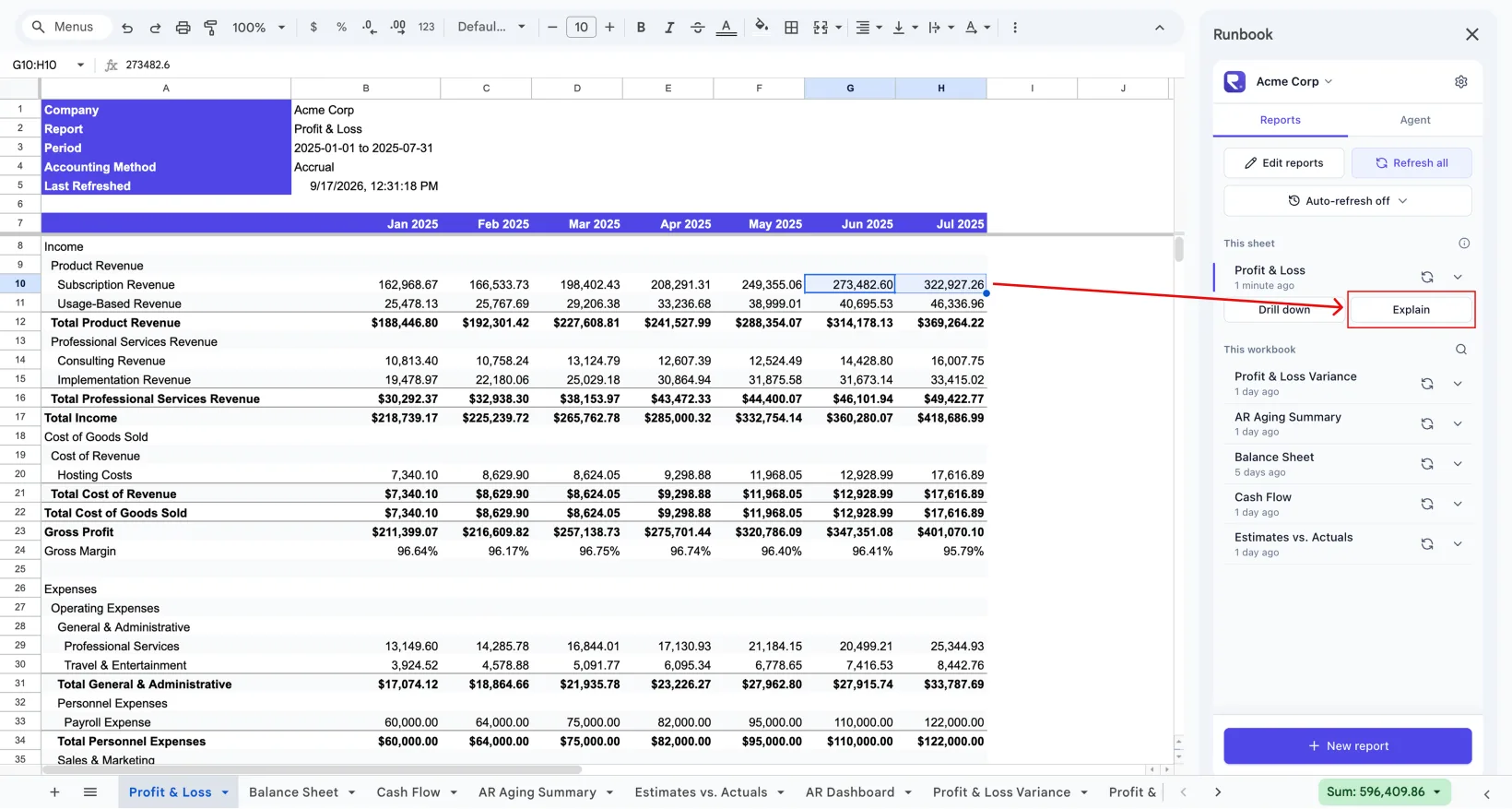Open the Auto-refresh off dropdown
Screen dimensions: 1512x809
[x=1348, y=201]
